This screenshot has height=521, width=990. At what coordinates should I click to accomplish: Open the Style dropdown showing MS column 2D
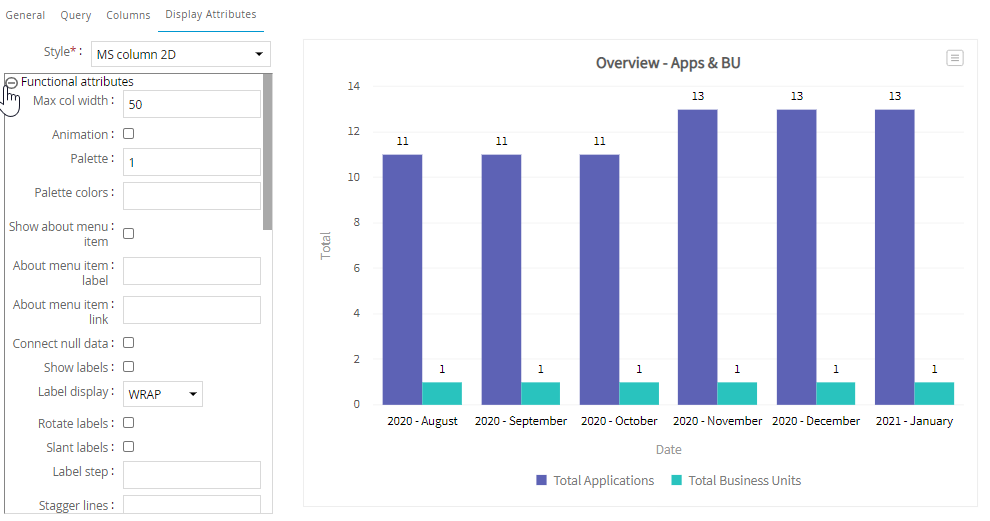181,53
